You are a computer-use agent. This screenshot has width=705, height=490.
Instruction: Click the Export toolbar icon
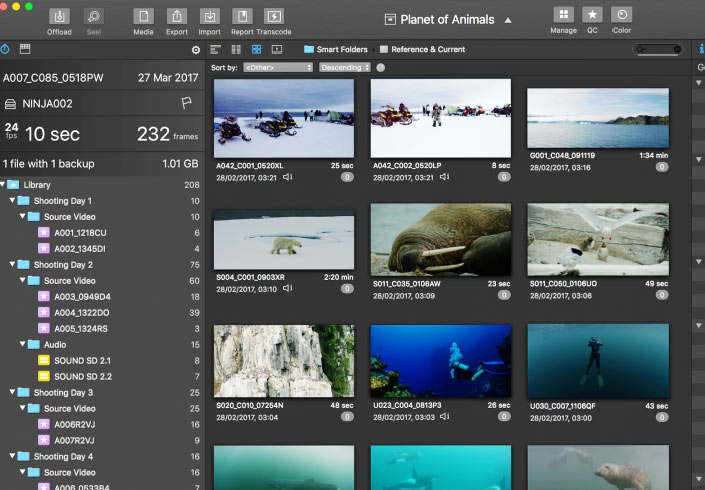click(177, 17)
